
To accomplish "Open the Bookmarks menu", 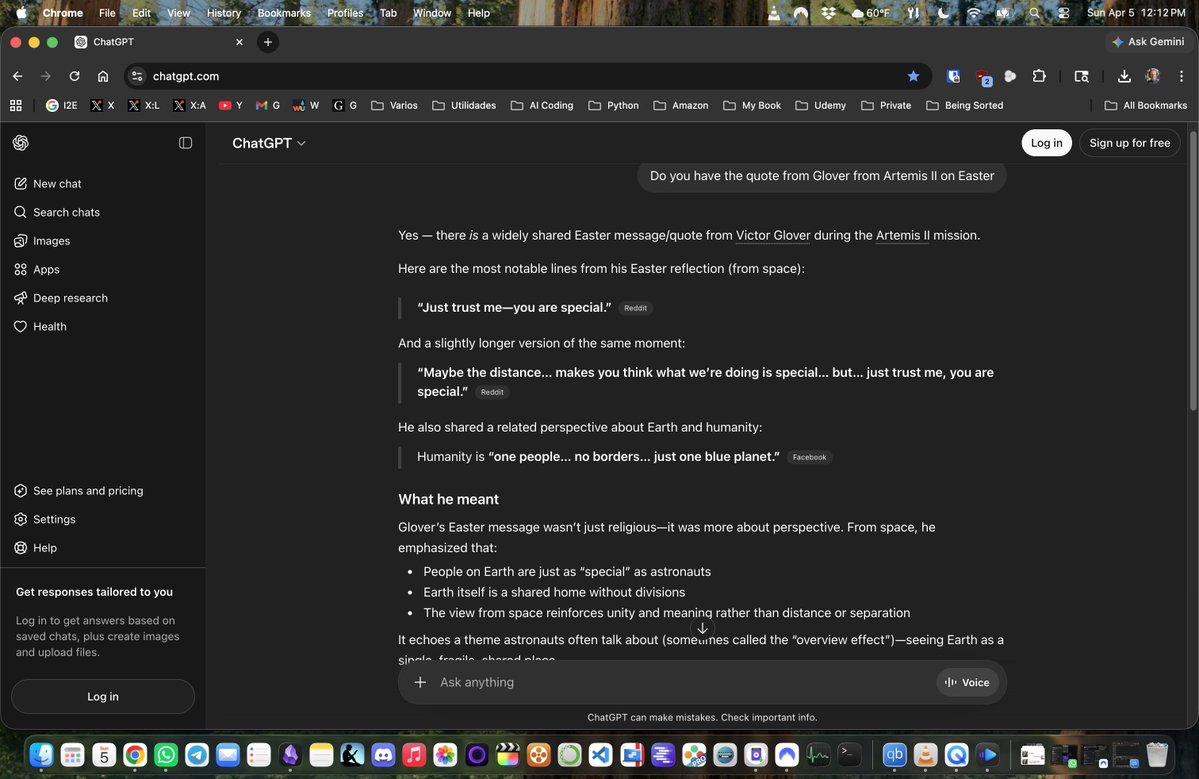I will [x=284, y=13].
